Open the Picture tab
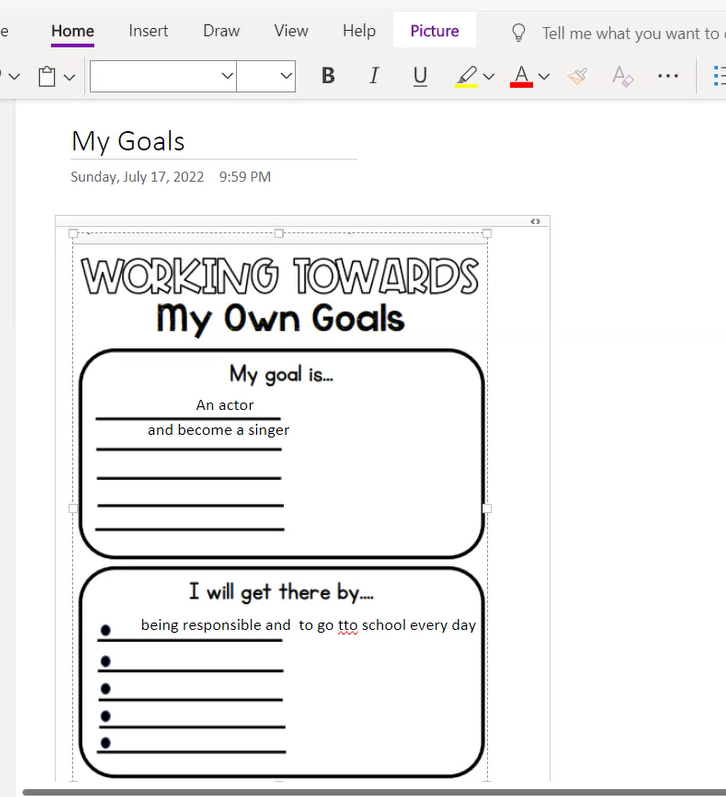 click(434, 31)
